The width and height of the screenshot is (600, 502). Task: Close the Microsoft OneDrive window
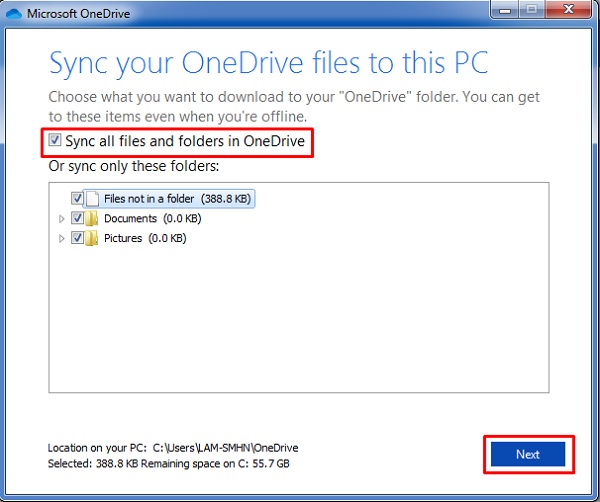coord(569,9)
